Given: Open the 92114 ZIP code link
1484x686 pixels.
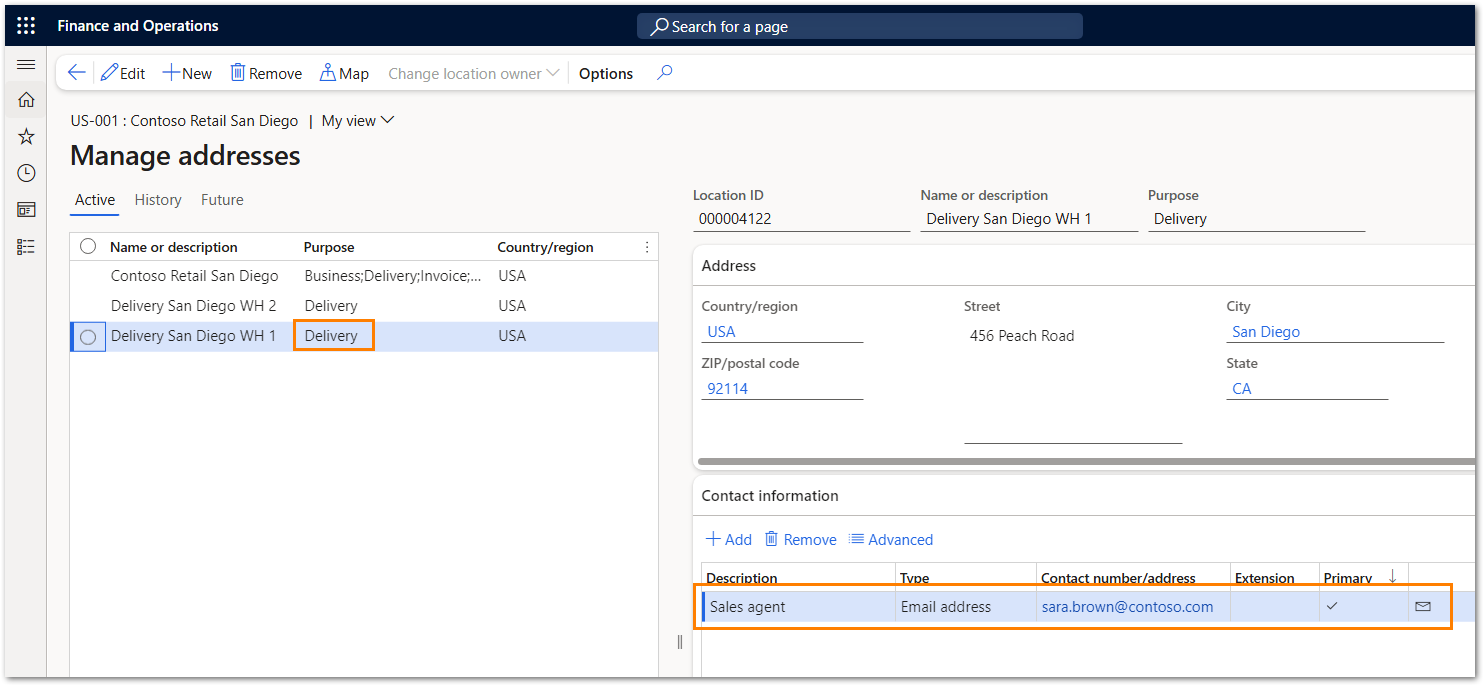Looking at the screenshot, I should point(727,389).
